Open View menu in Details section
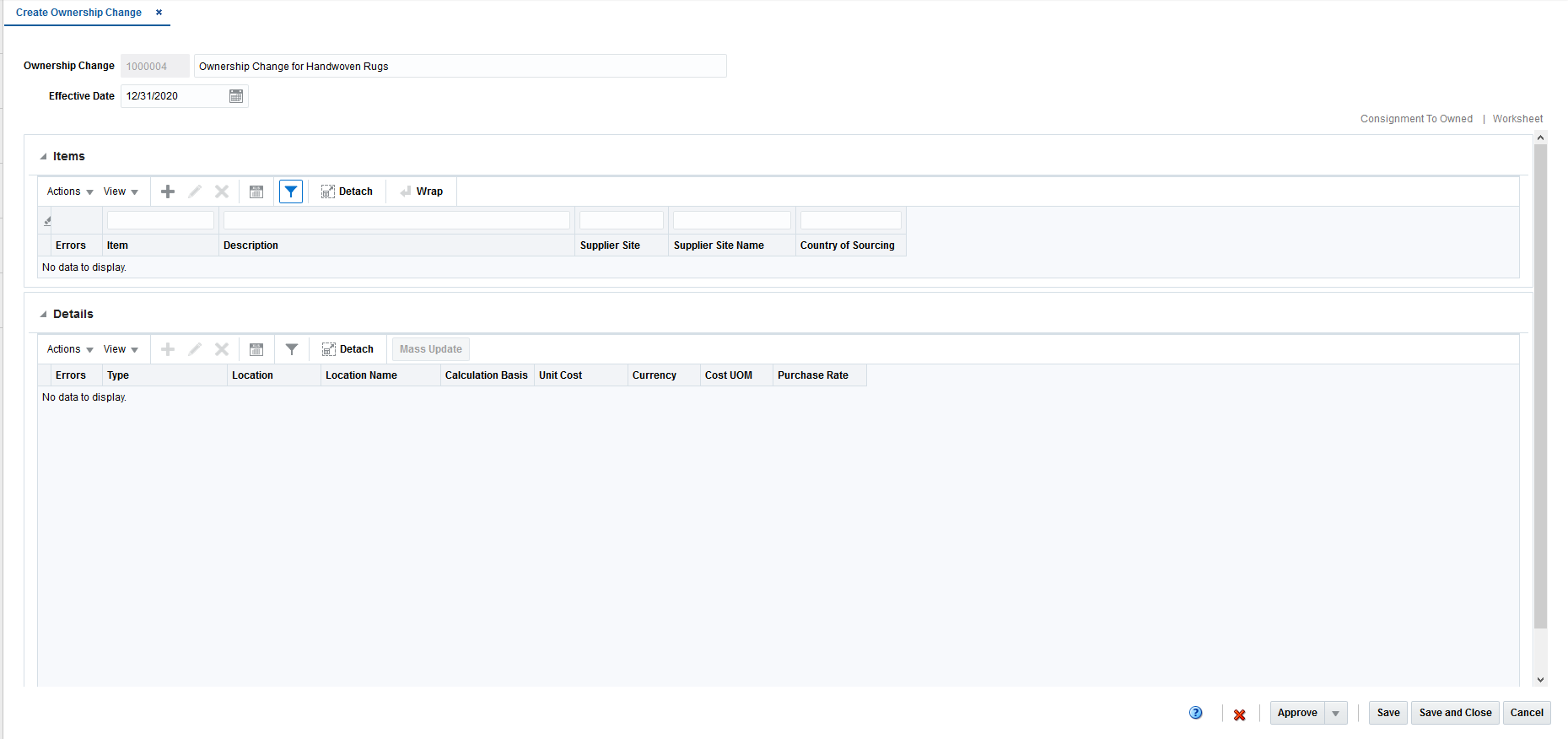This screenshot has width=1568, height=739. pos(121,349)
